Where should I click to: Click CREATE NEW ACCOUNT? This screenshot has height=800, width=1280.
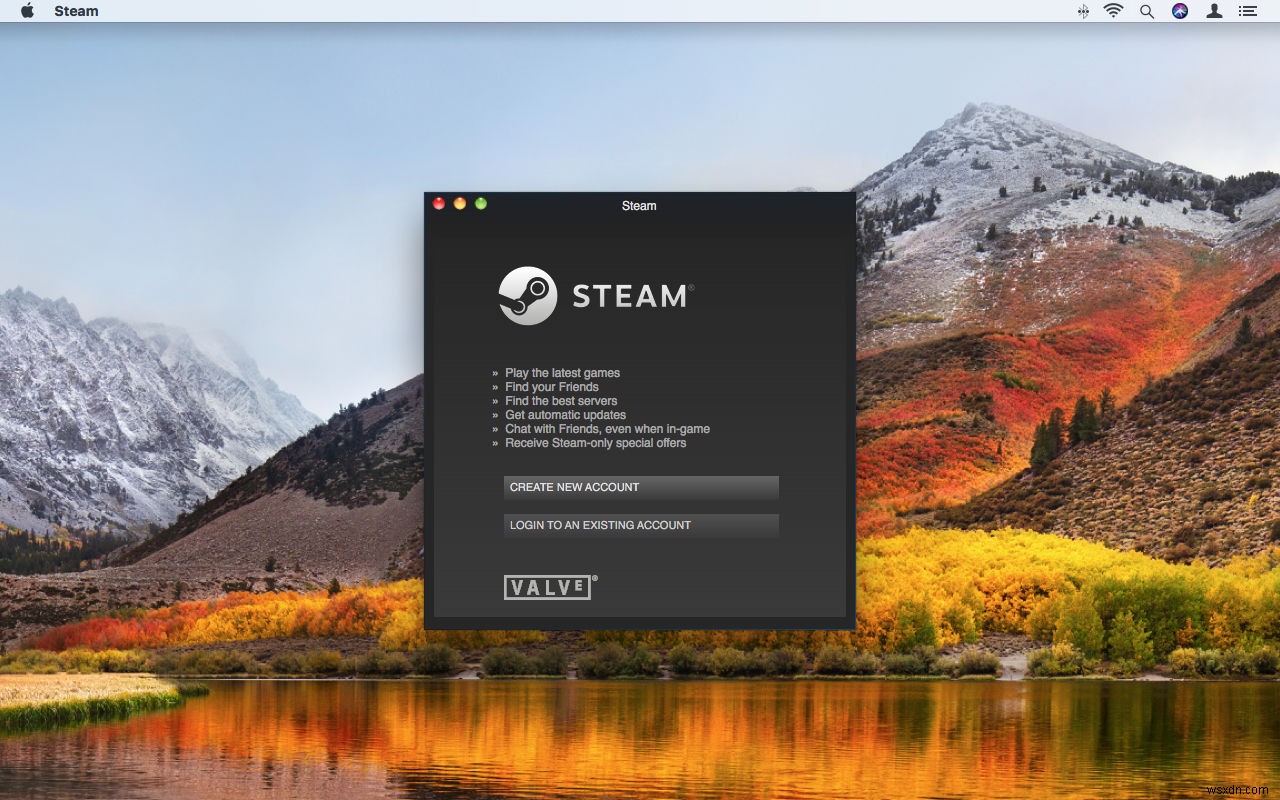(640, 487)
